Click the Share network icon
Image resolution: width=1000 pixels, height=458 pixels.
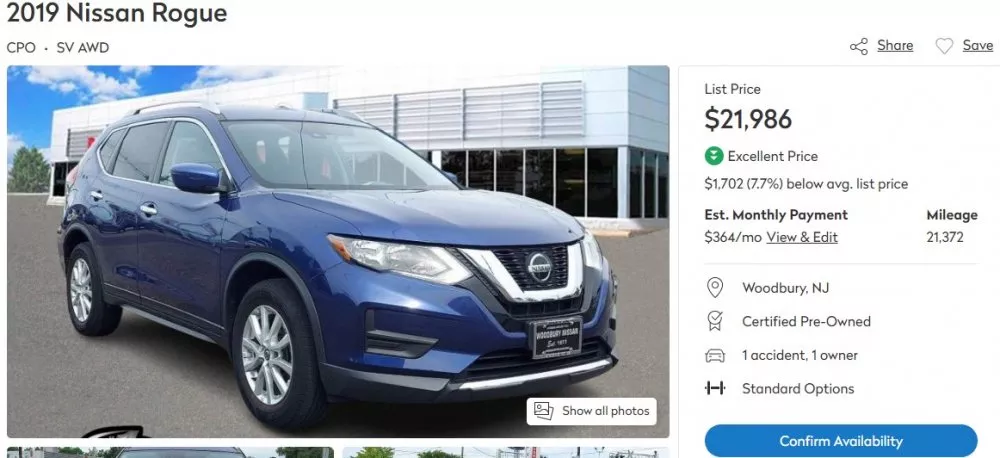click(x=858, y=47)
